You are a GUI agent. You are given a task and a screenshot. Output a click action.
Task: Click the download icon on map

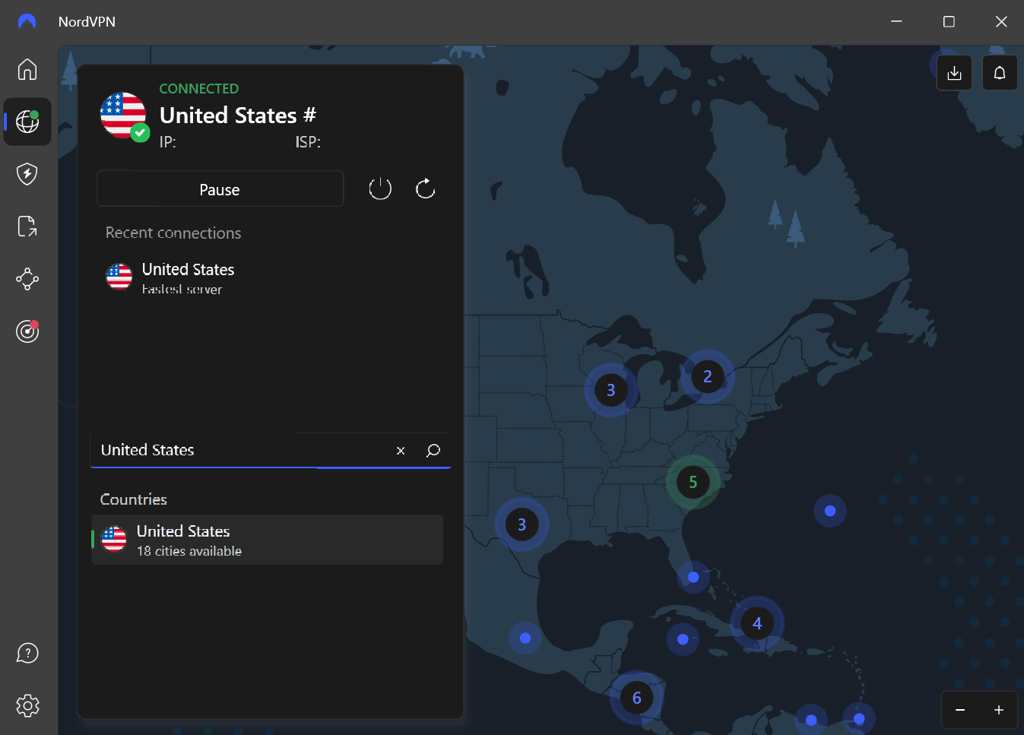tap(954, 73)
